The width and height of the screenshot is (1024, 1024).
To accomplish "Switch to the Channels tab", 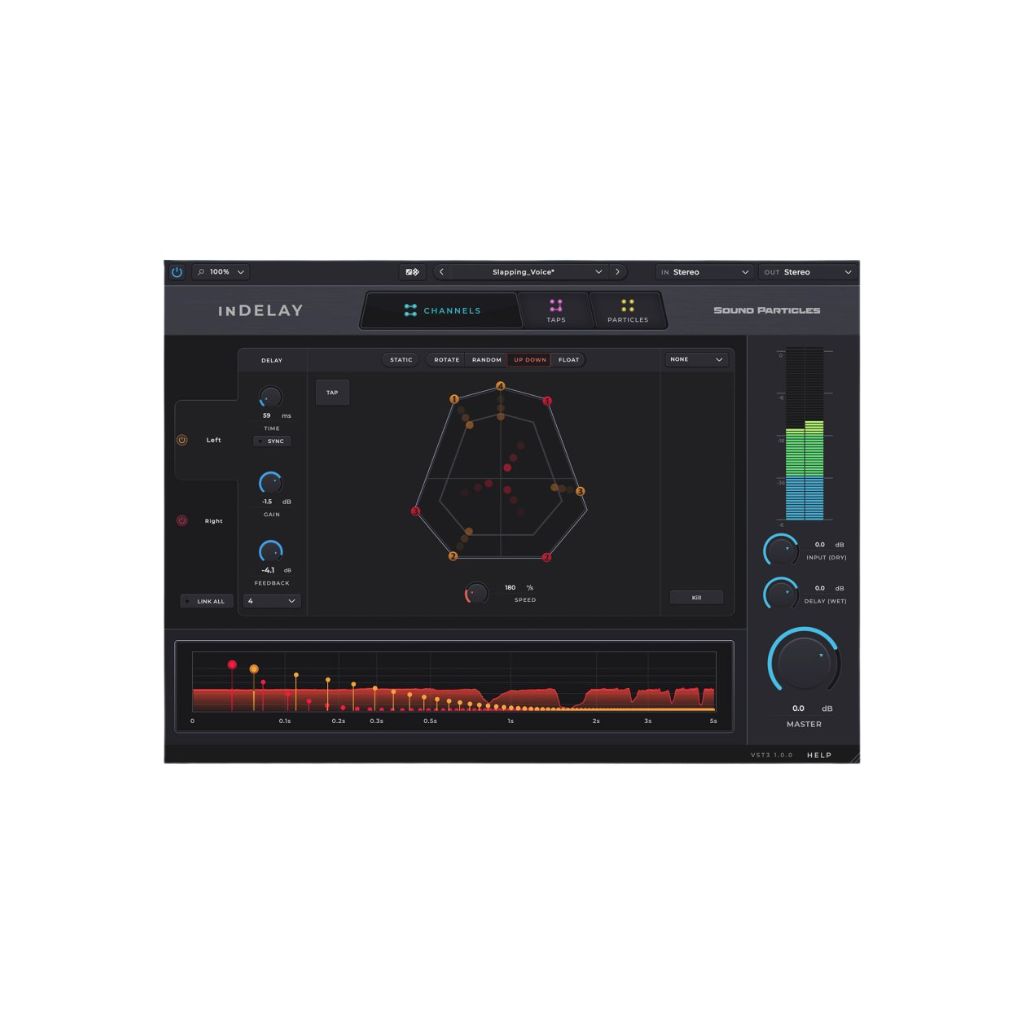I will [442, 311].
